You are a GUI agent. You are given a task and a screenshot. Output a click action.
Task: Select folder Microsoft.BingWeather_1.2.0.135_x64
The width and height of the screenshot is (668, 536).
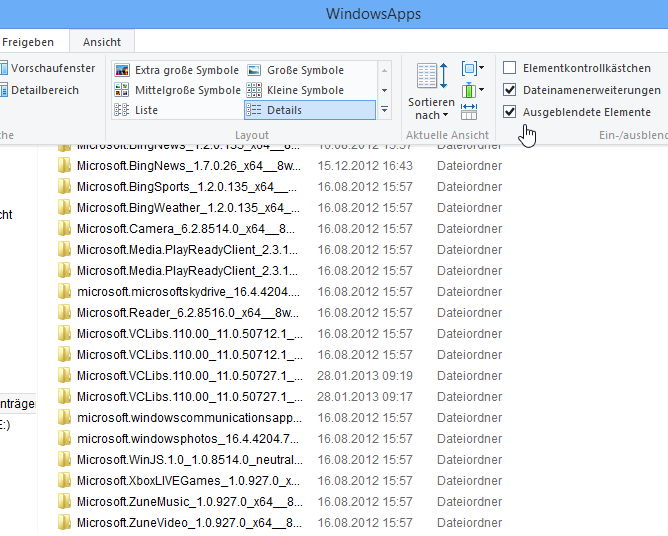click(188, 208)
